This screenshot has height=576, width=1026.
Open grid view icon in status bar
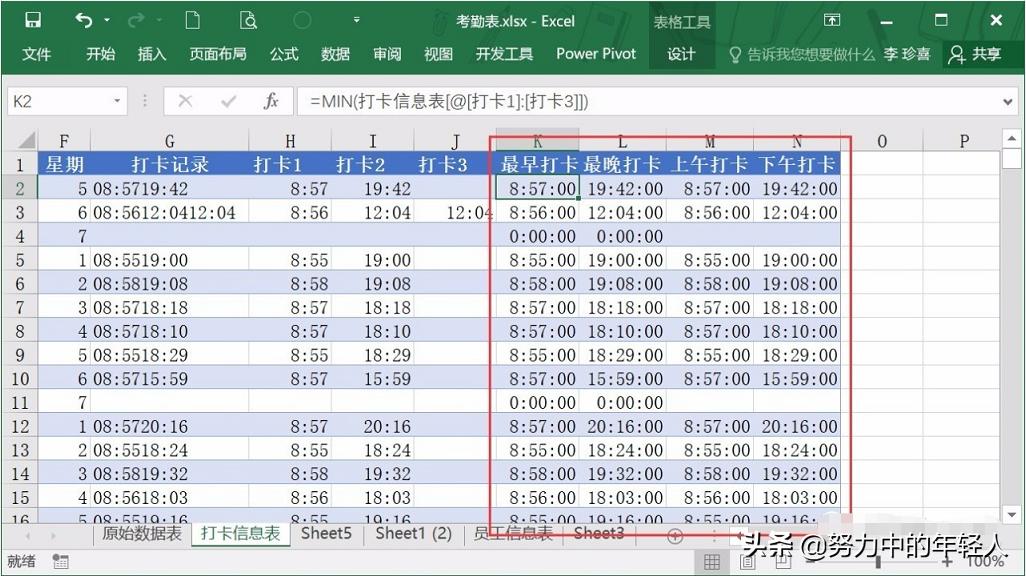(x=714, y=561)
